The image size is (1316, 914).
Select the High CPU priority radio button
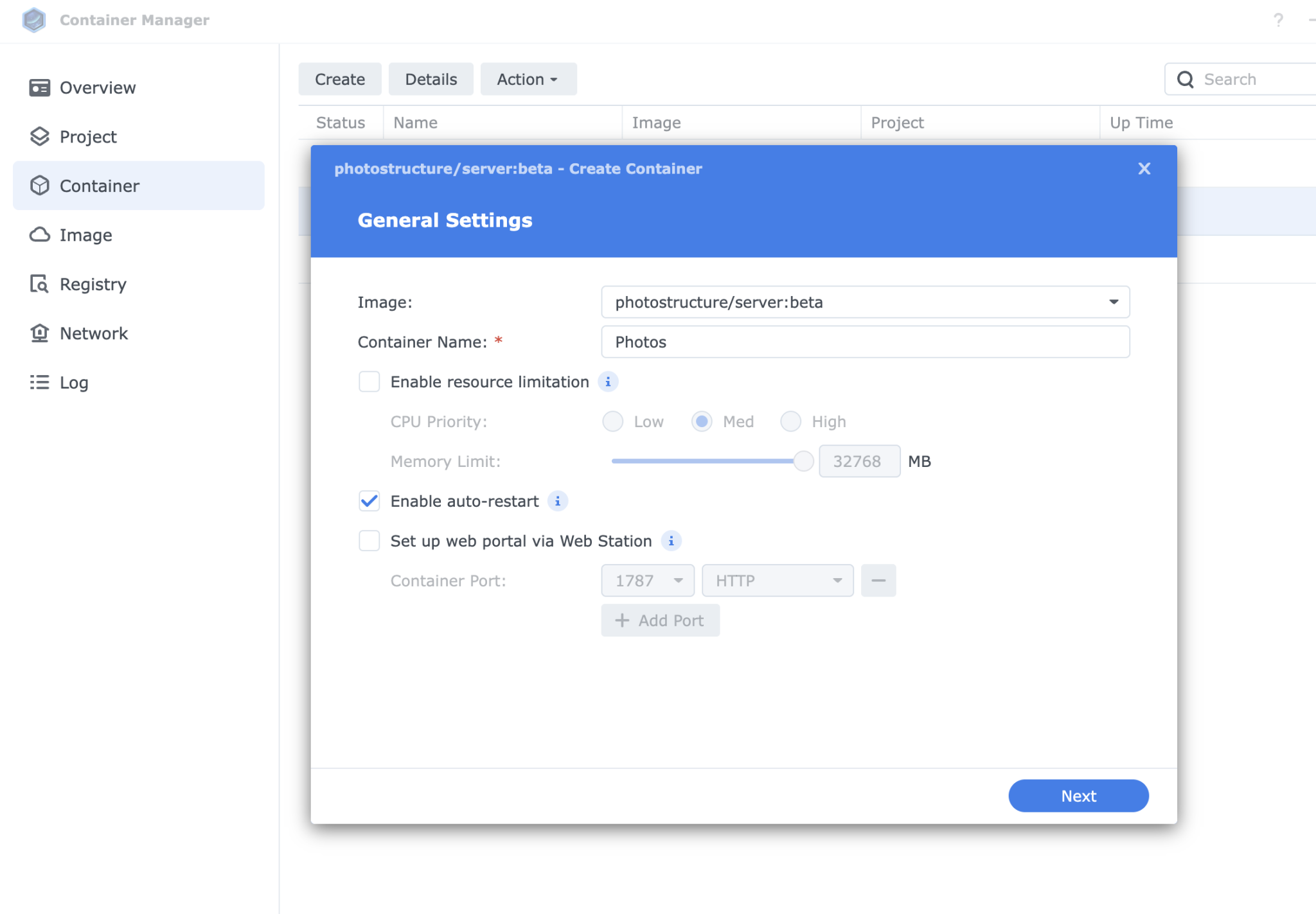coord(791,421)
